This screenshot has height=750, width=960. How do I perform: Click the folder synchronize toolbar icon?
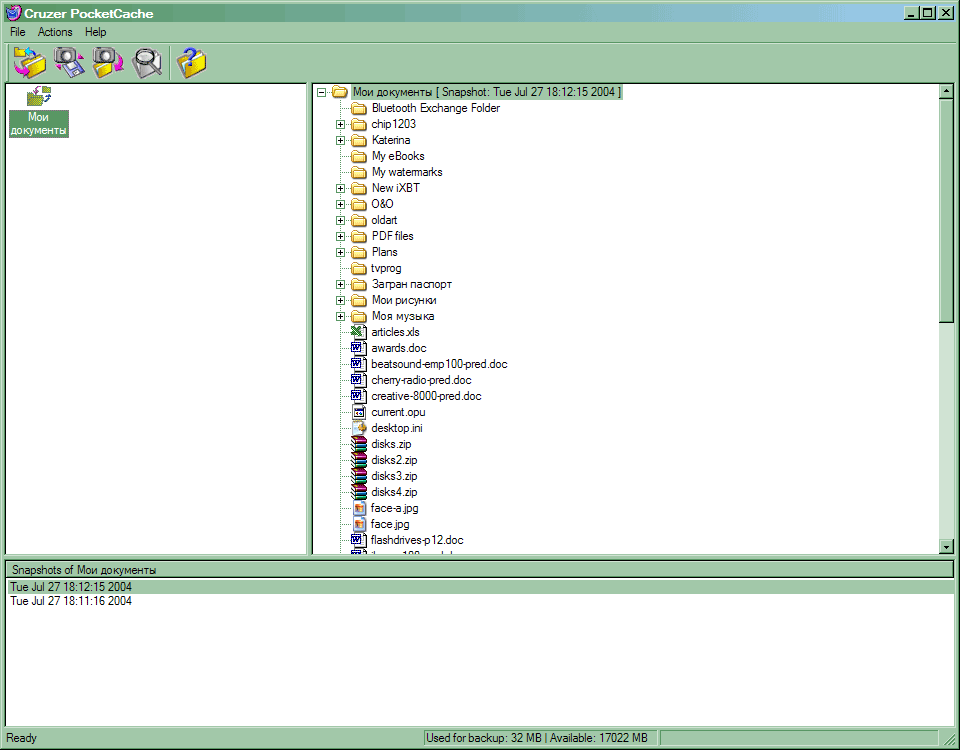coord(30,62)
